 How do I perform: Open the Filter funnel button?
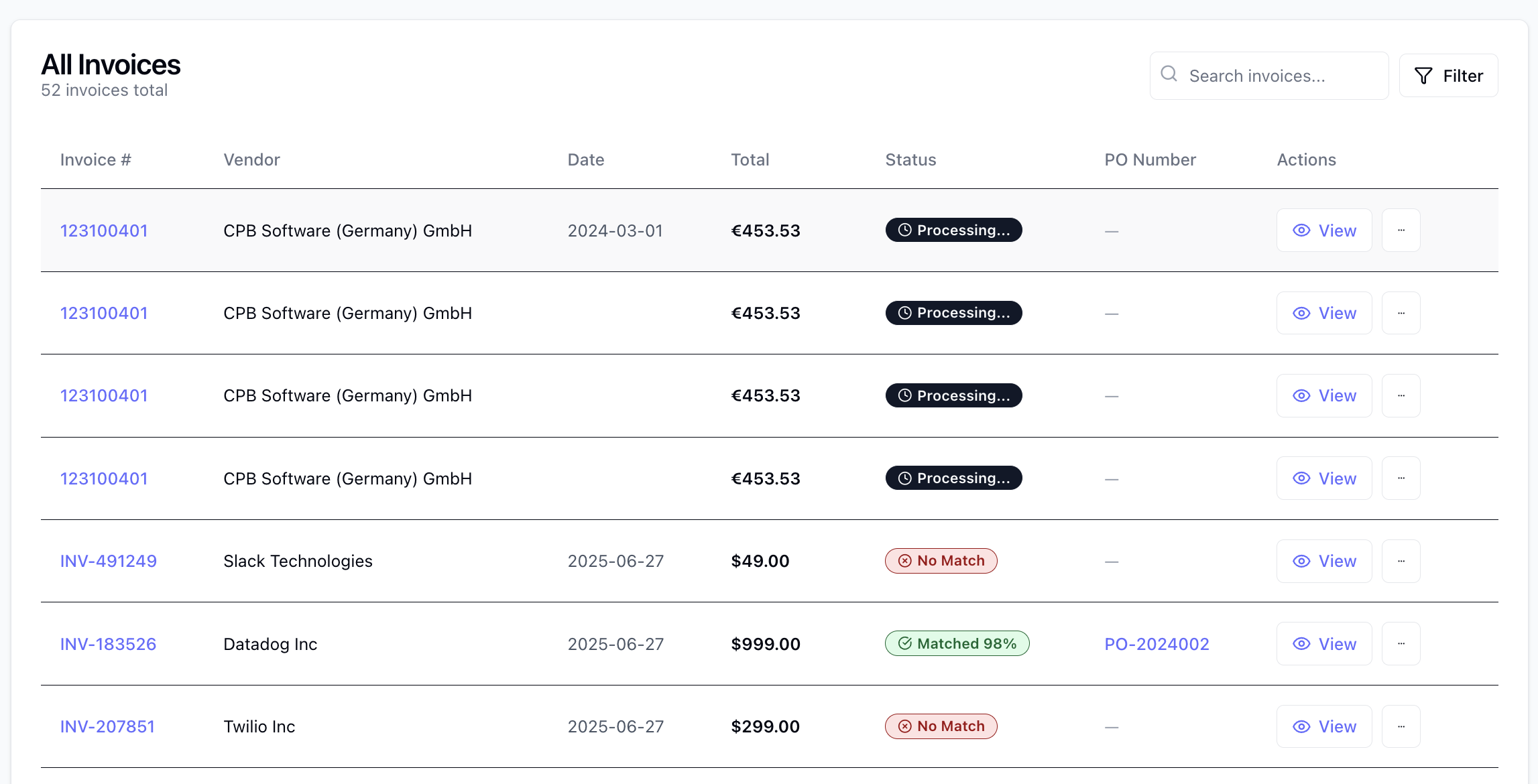[1448, 76]
